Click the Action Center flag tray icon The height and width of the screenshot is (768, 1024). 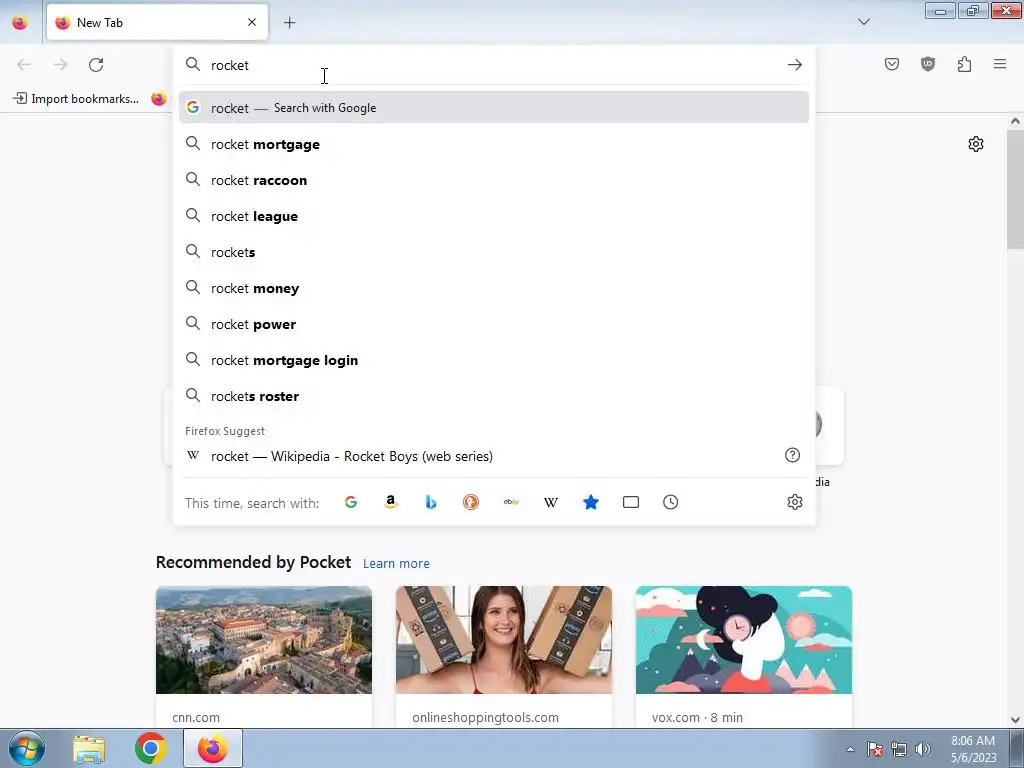tap(874, 749)
